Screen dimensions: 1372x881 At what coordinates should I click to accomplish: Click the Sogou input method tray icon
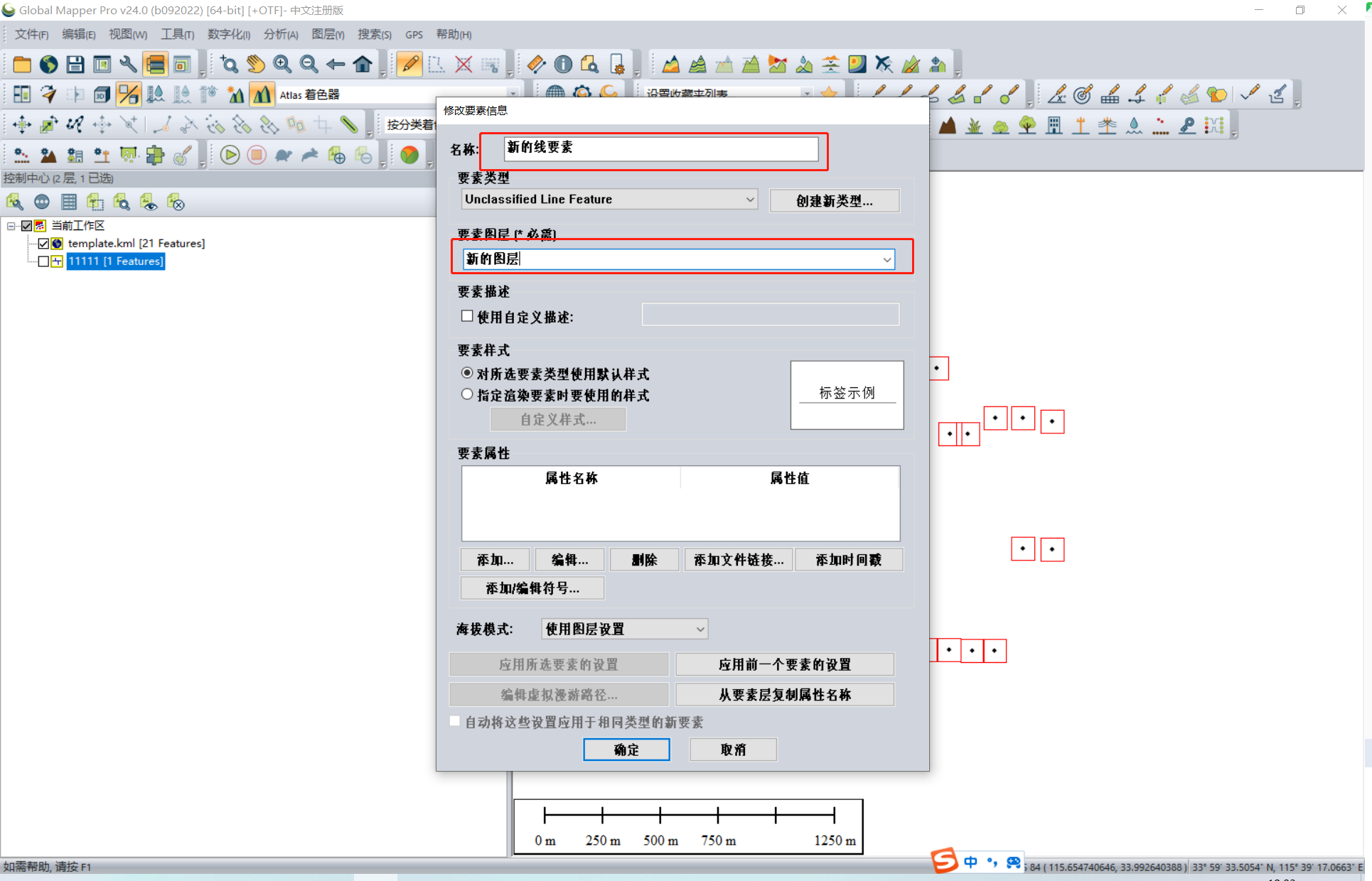(x=945, y=861)
